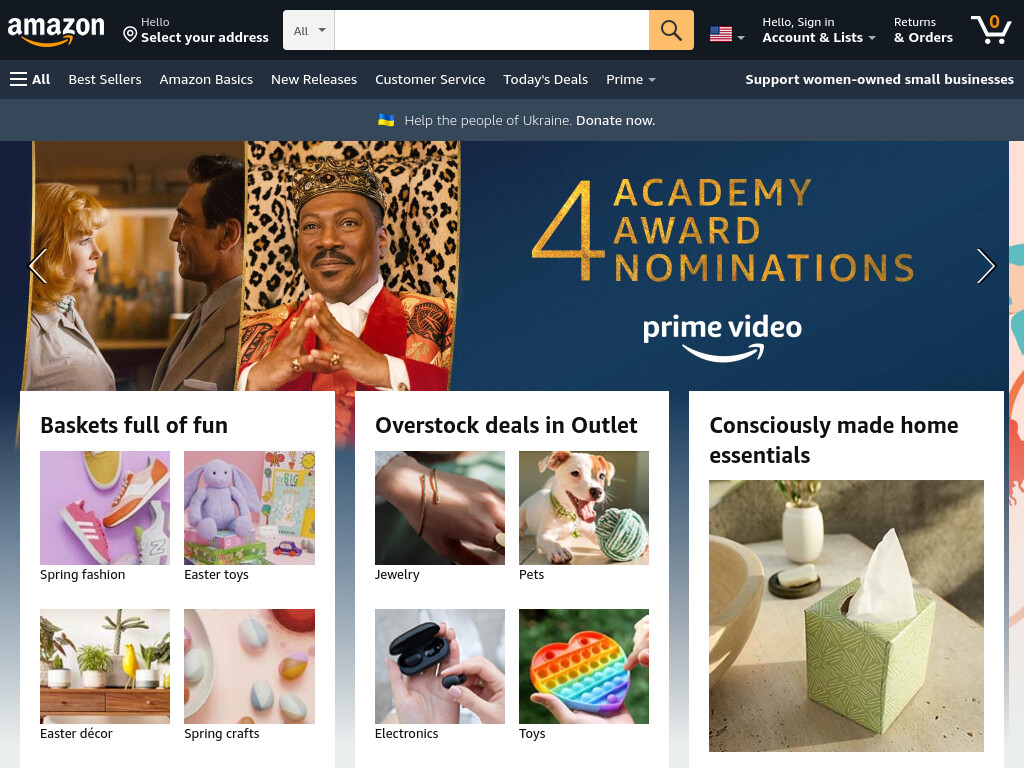The height and width of the screenshot is (768, 1024).
Task: Open the All search category dropdown
Action: 309,30
